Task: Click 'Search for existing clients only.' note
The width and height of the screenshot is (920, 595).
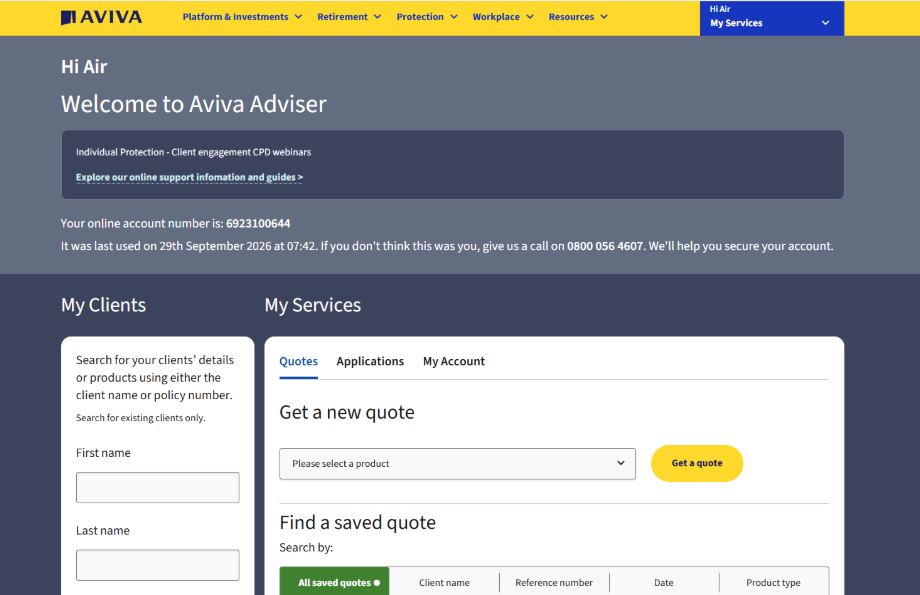Action: (141, 418)
